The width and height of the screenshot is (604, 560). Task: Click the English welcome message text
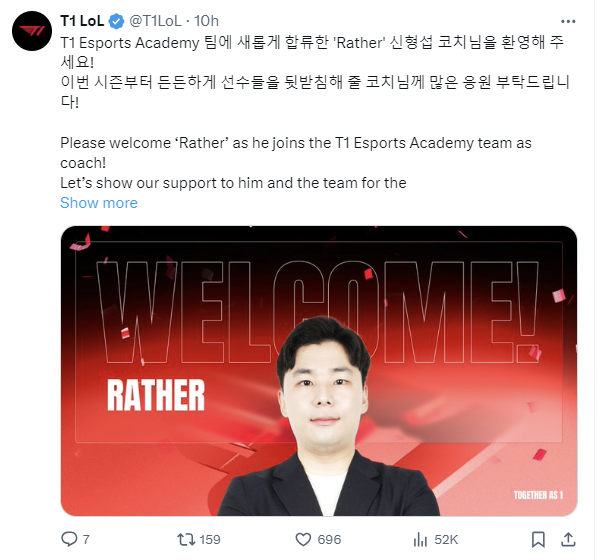coord(296,163)
